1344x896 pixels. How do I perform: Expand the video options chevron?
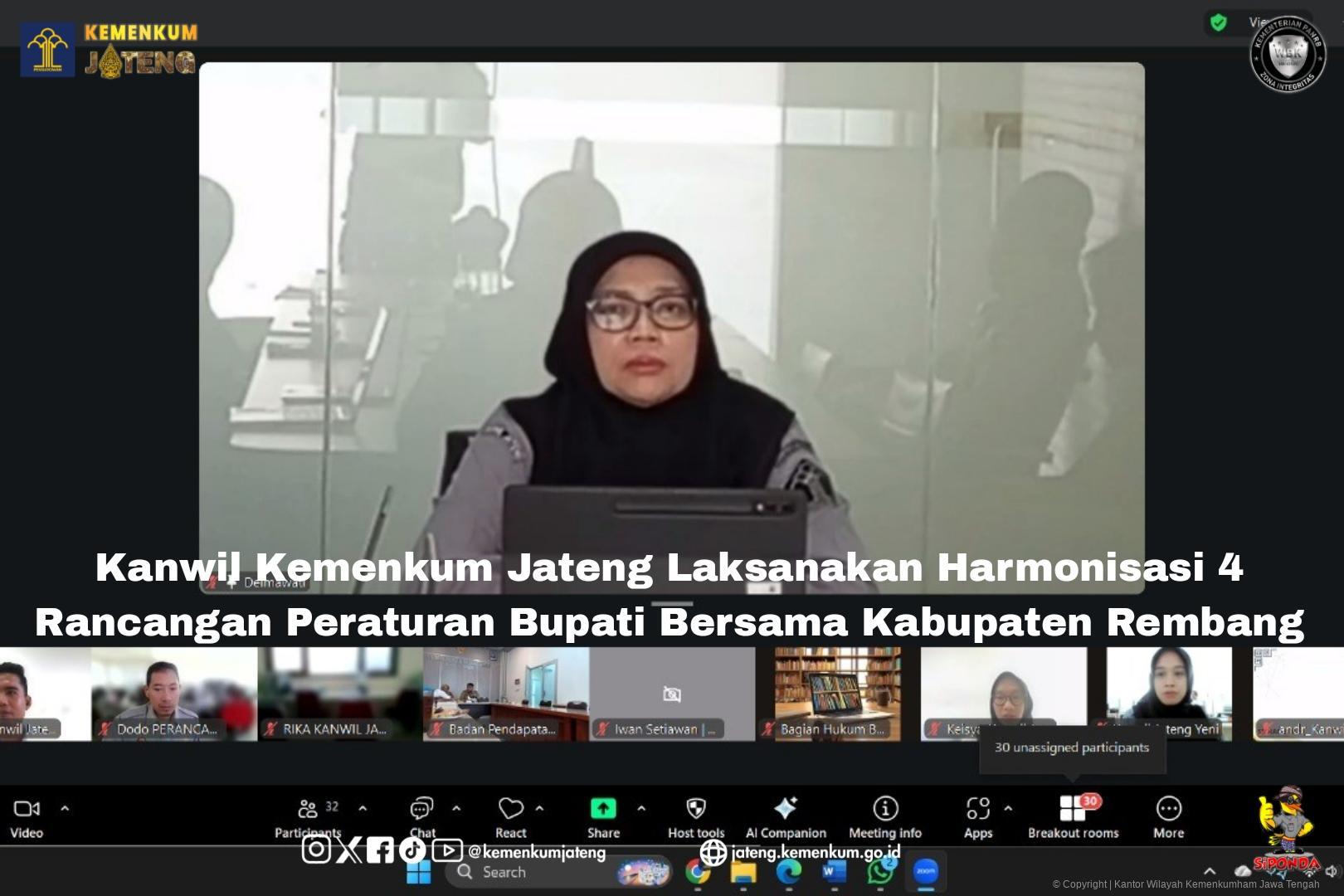[x=65, y=808]
